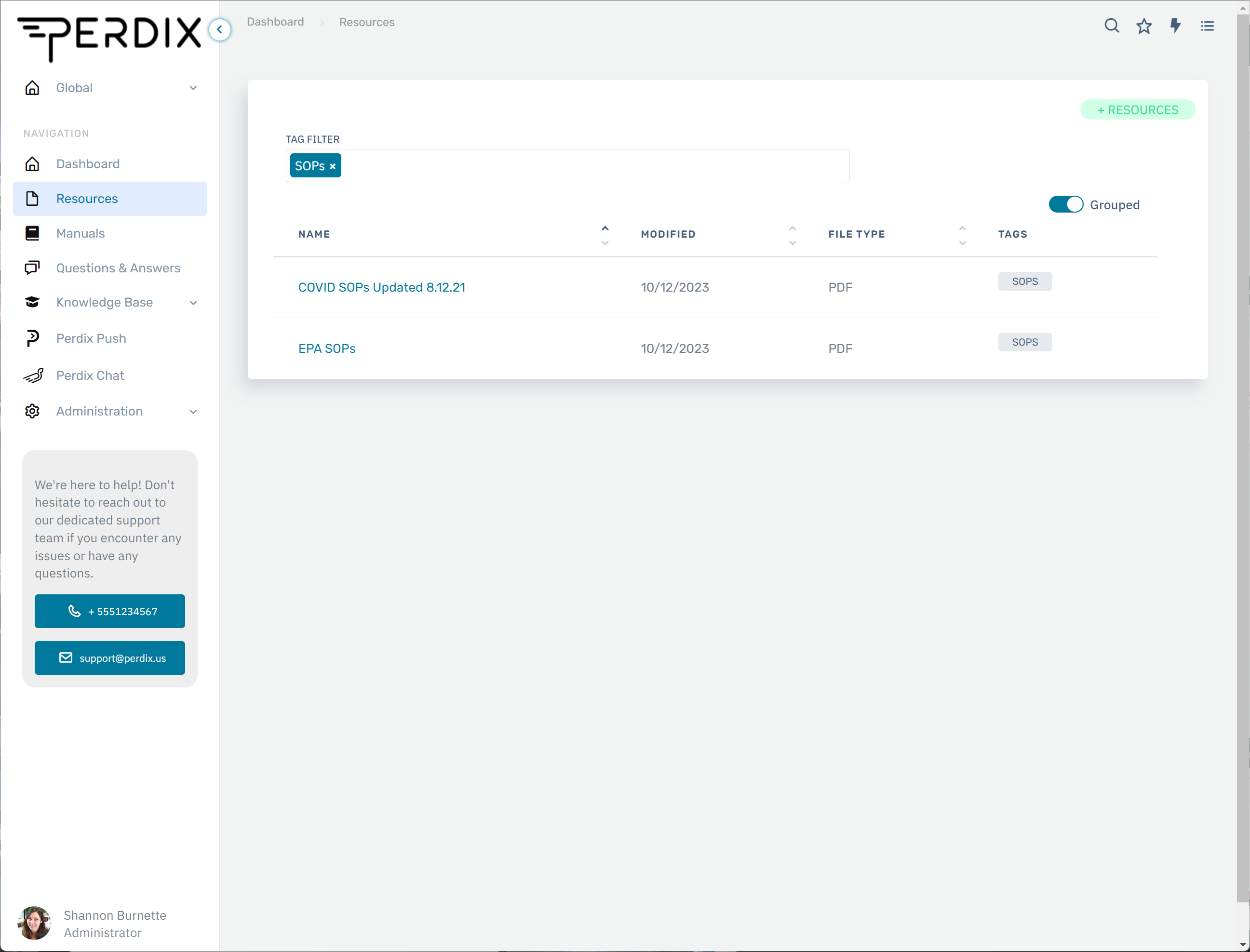
Task: Expand the Knowledge Base submenu chevron
Action: coord(193,303)
